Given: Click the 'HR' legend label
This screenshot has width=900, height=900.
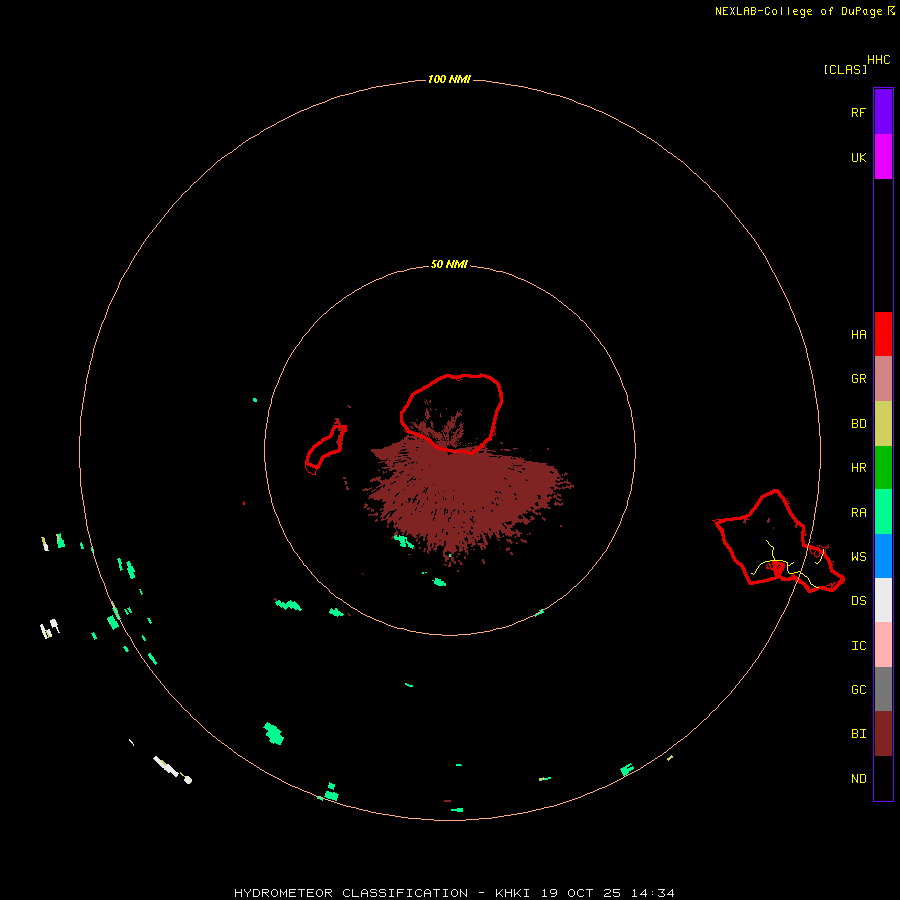Looking at the screenshot, I should tap(858, 468).
